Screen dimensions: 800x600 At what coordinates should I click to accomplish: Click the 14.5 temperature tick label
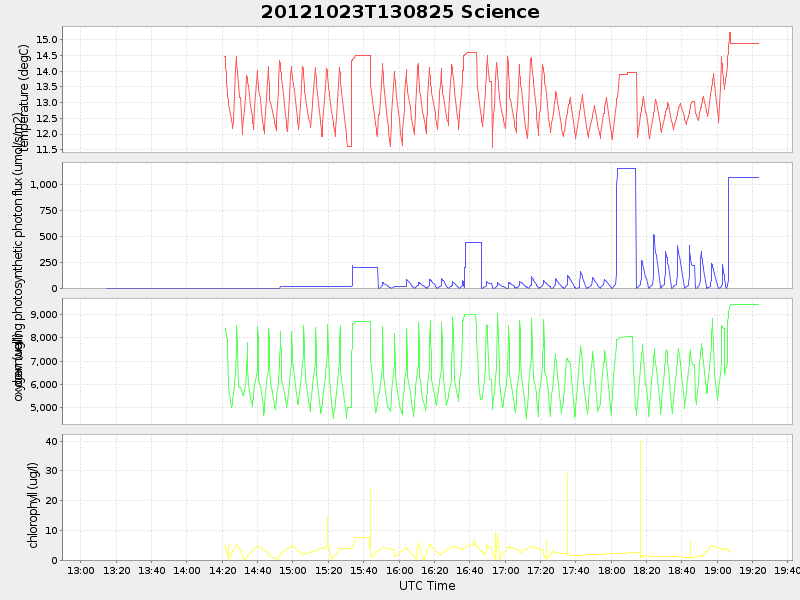pyautogui.click(x=47, y=56)
